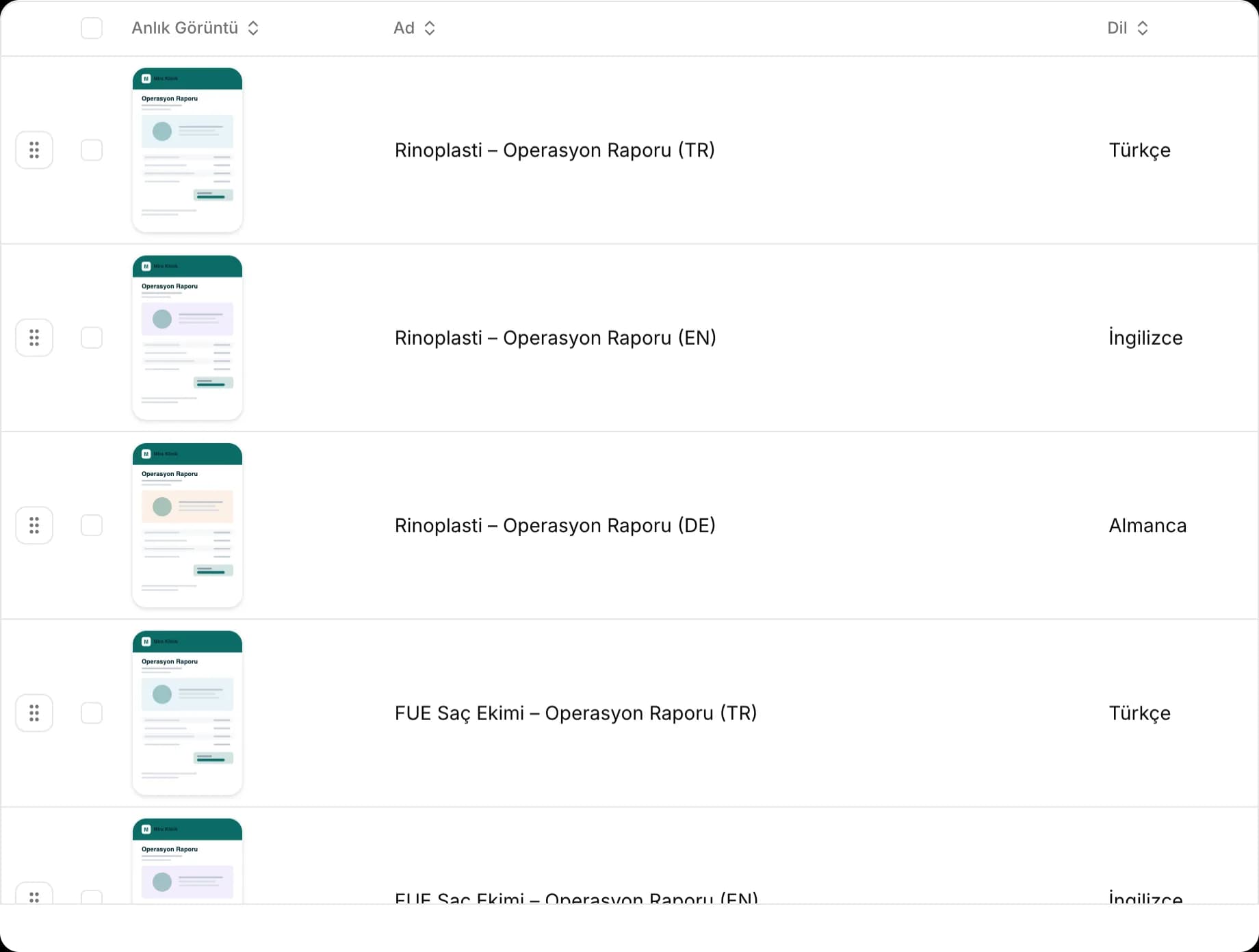Open the FUE Saç Ekimi (TR) thumbnail
1259x952 pixels.
187,713
